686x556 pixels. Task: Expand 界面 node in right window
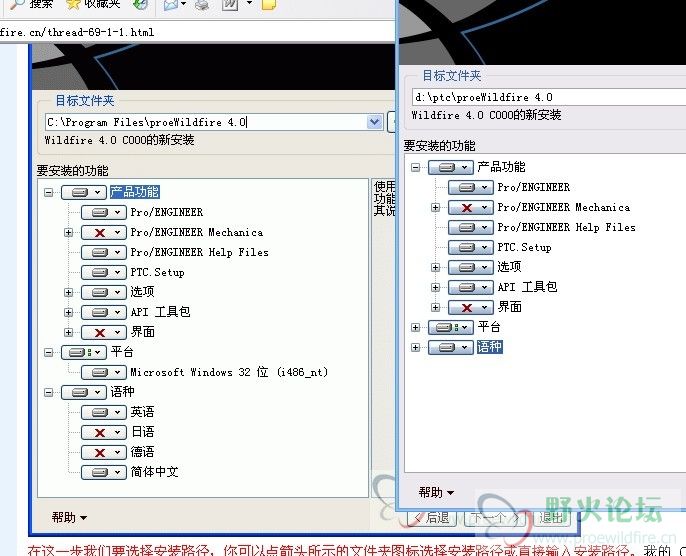click(x=435, y=308)
